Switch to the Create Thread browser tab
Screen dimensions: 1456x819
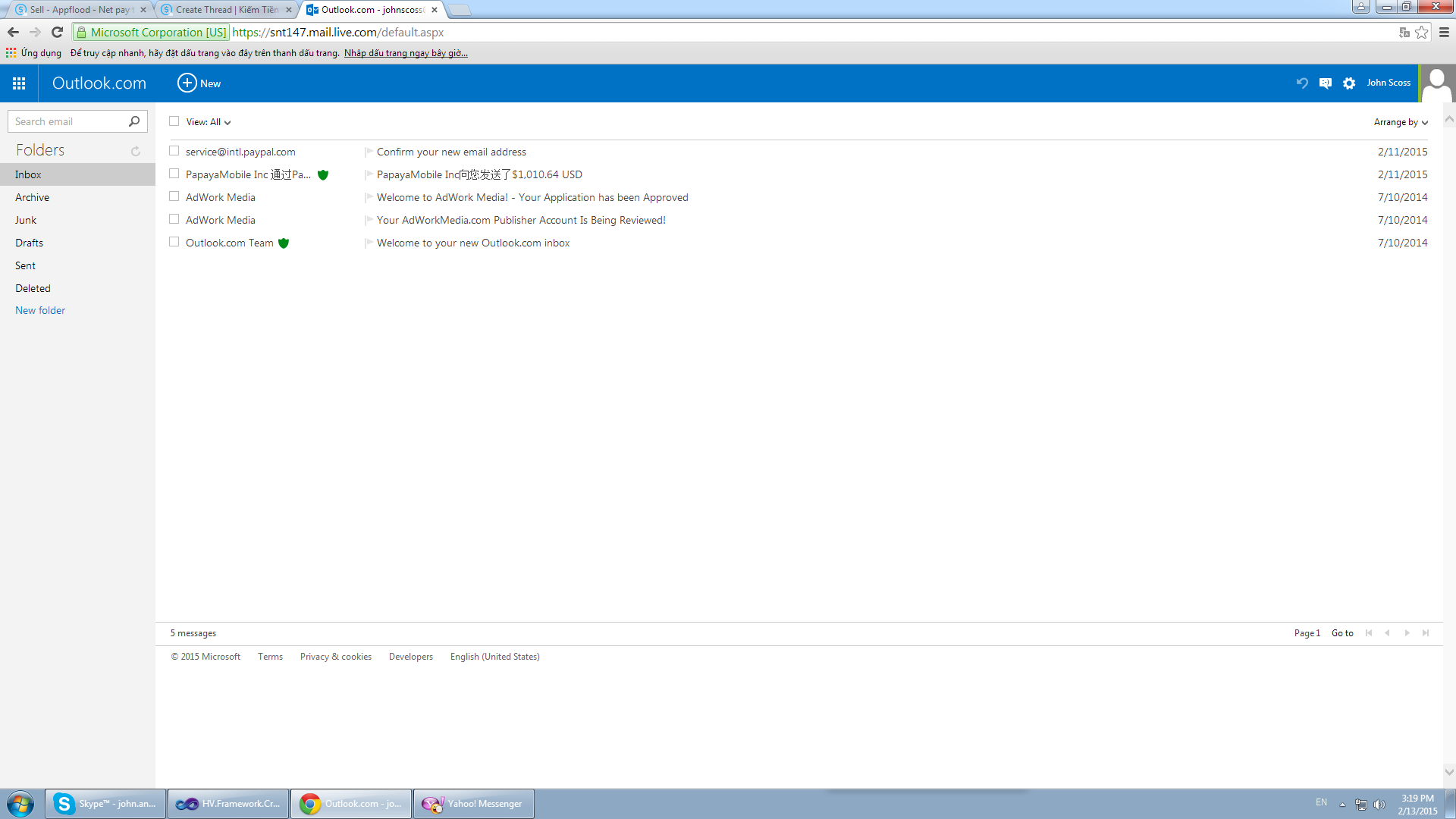(226, 10)
